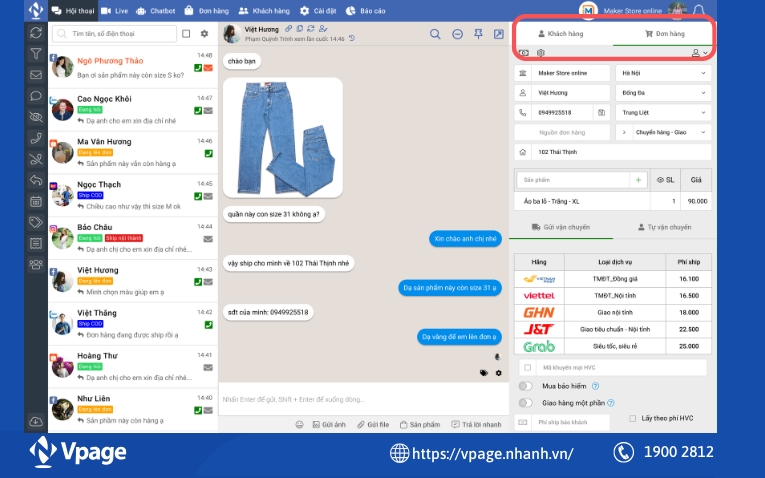
Task: Pin the Việt Hương conversation
Action: pos(478,34)
